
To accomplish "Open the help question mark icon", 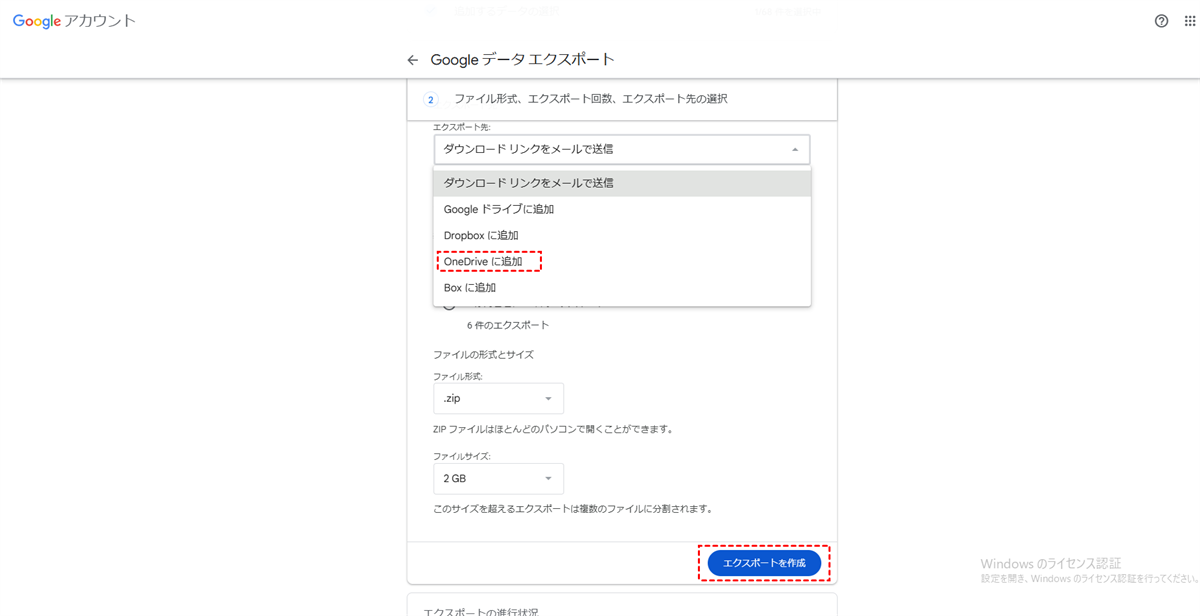I will [1161, 21].
